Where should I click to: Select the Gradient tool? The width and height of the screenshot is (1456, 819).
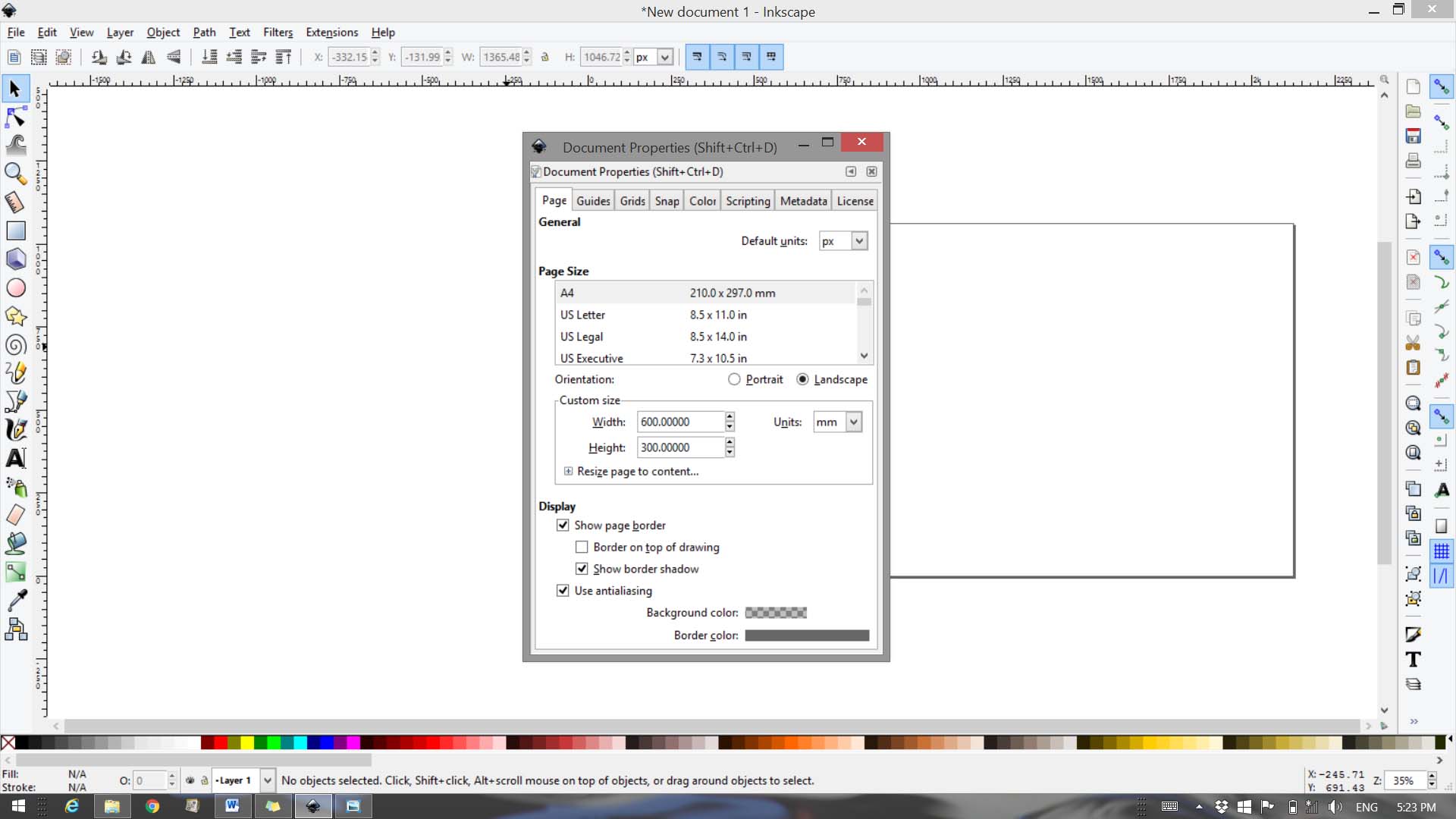point(15,572)
